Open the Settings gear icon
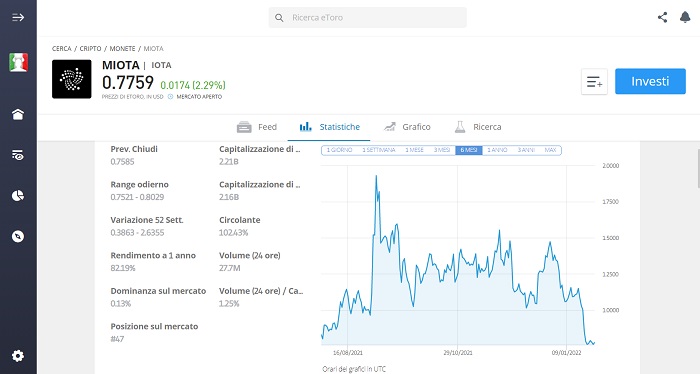Screen dimensions: 700x374 pyautogui.click(x=18, y=356)
